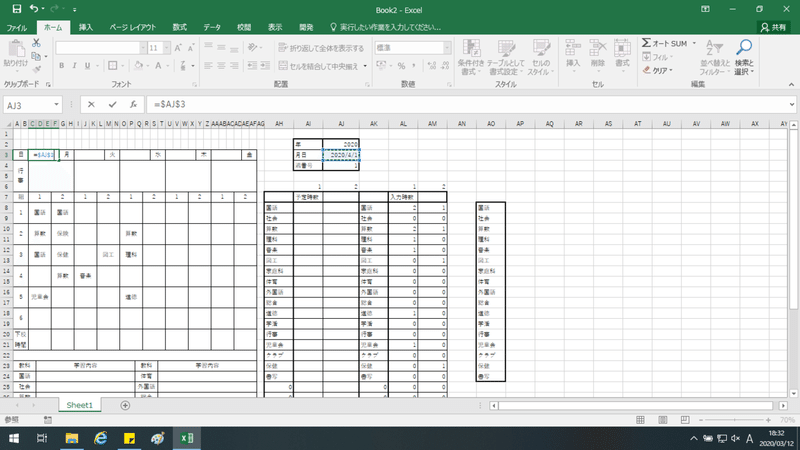The height and width of the screenshot is (450, 800).
Task: Switch to the Page Layout tab
Action: tap(133, 27)
